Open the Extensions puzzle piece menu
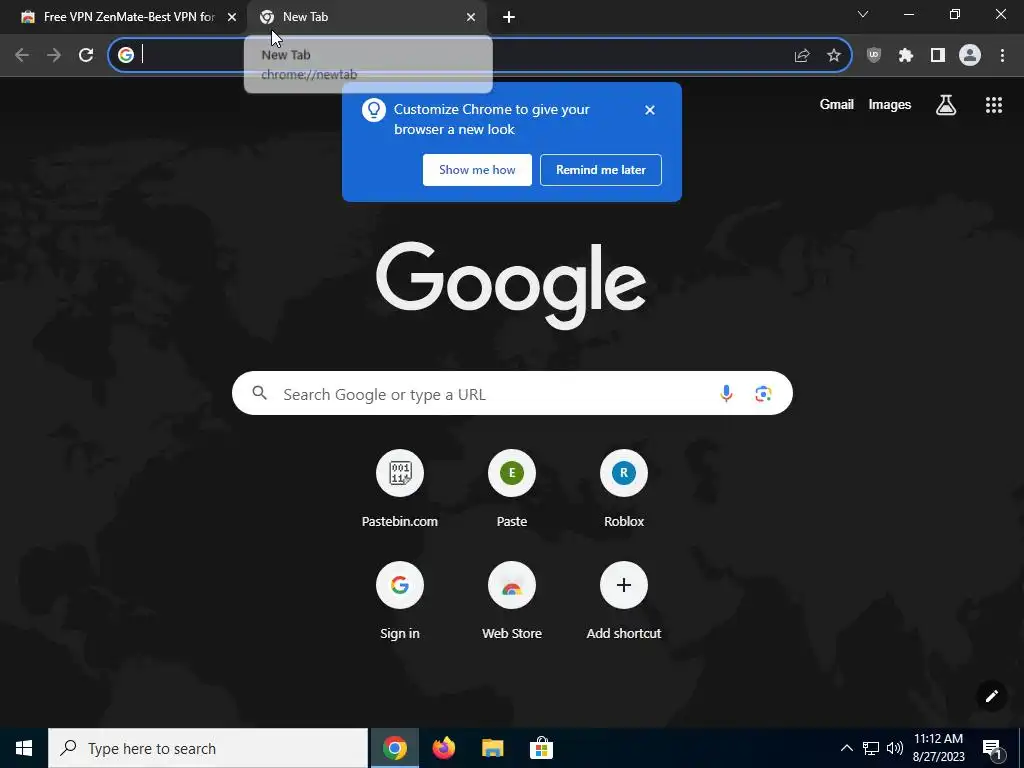 coord(906,56)
